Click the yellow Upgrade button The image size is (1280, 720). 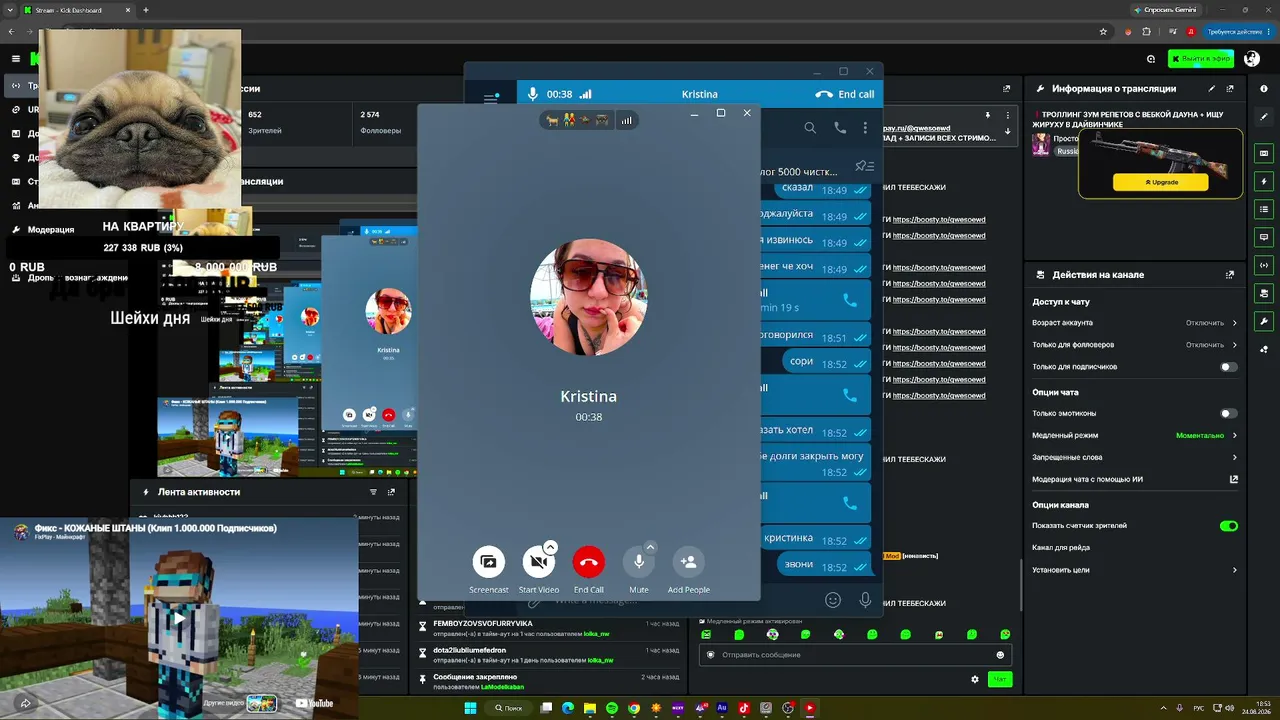pyautogui.click(x=1161, y=183)
